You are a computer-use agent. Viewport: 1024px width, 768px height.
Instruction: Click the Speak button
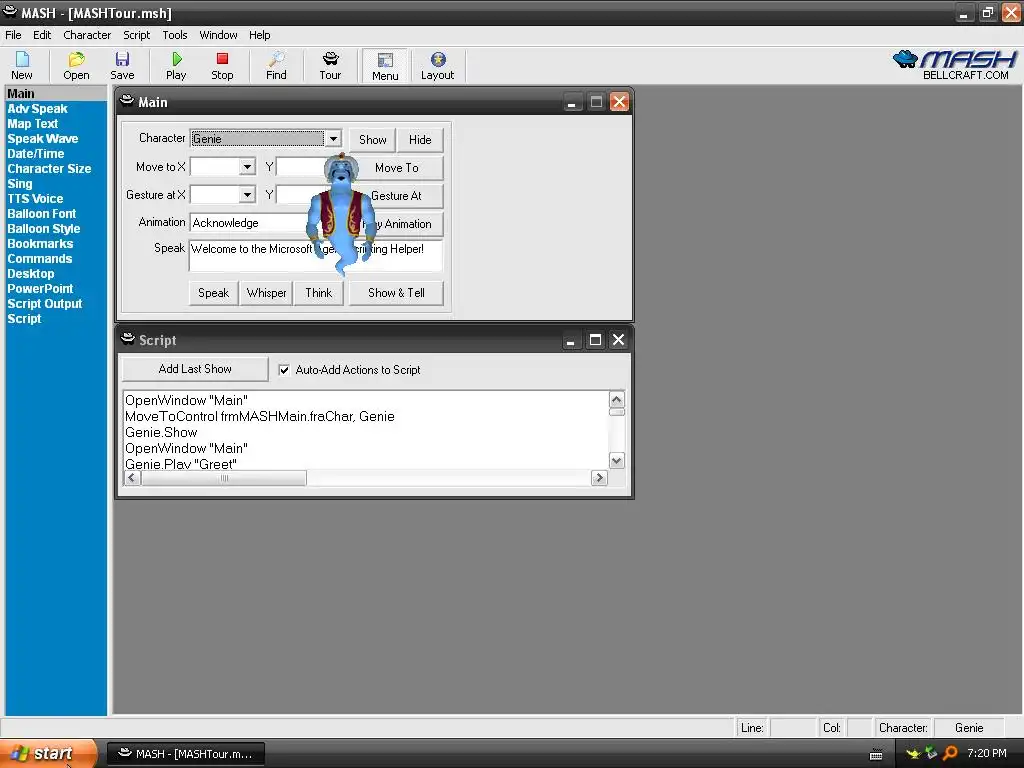(x=214, y=293)
